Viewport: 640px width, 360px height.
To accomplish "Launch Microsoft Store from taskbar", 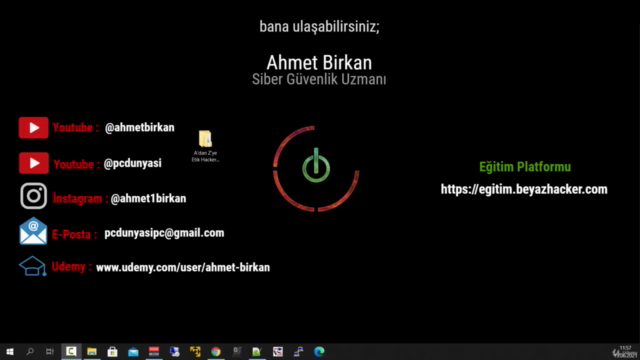I will pos(113,351).
